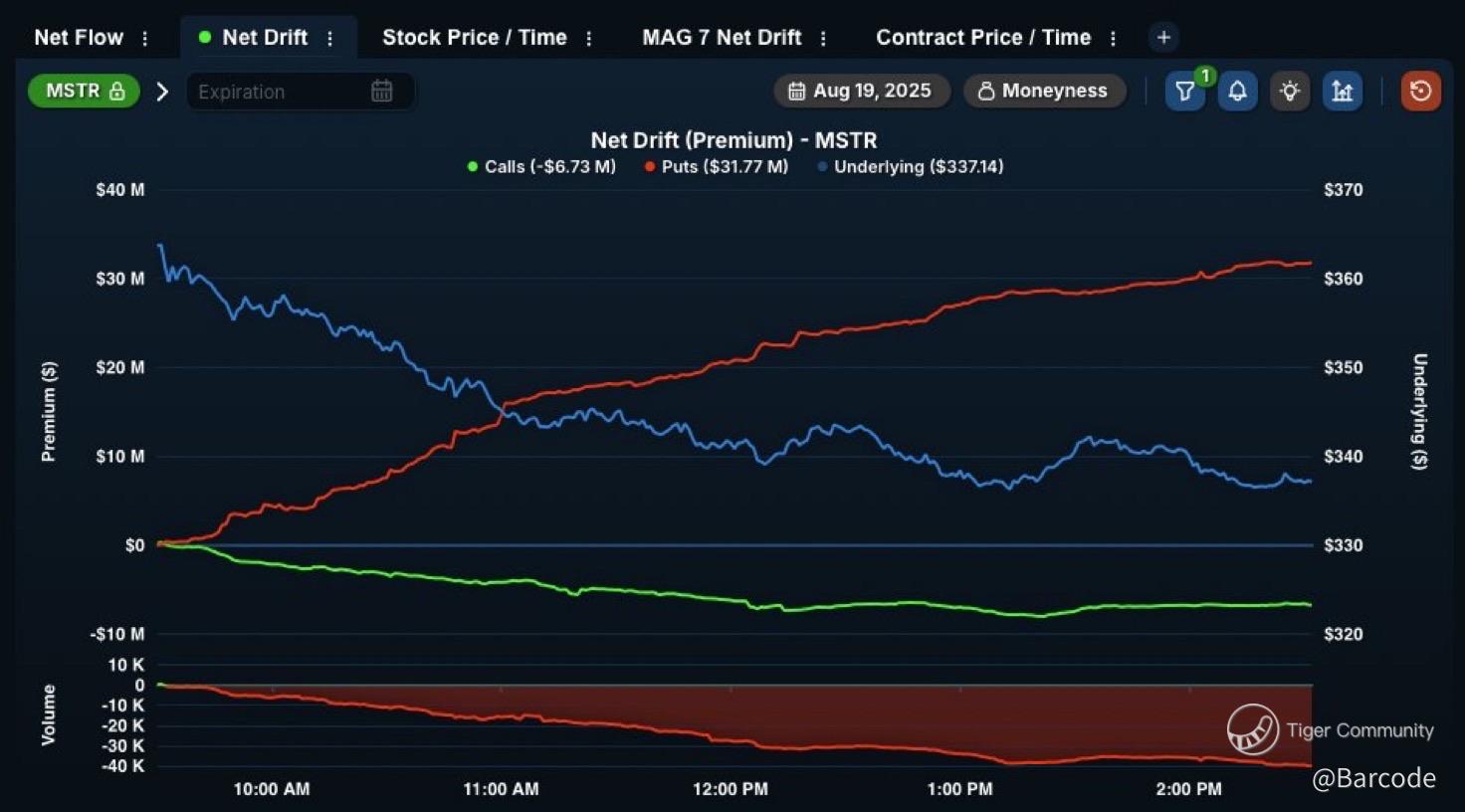Click the alerts bell icon
The height and width of the screenshot is (812, 1465).
[x=1237, y=92]
